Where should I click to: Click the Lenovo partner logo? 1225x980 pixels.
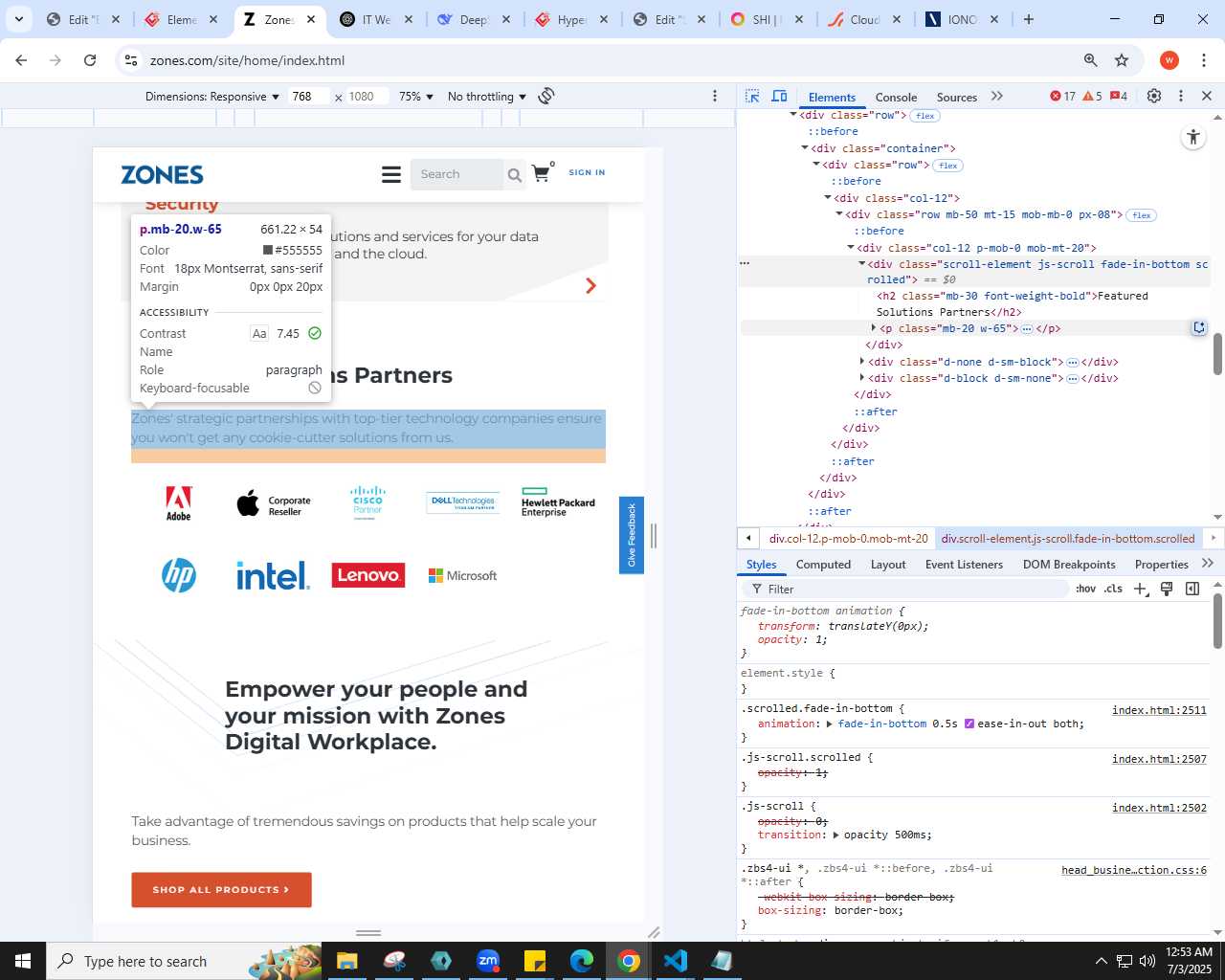click(368, 575)
